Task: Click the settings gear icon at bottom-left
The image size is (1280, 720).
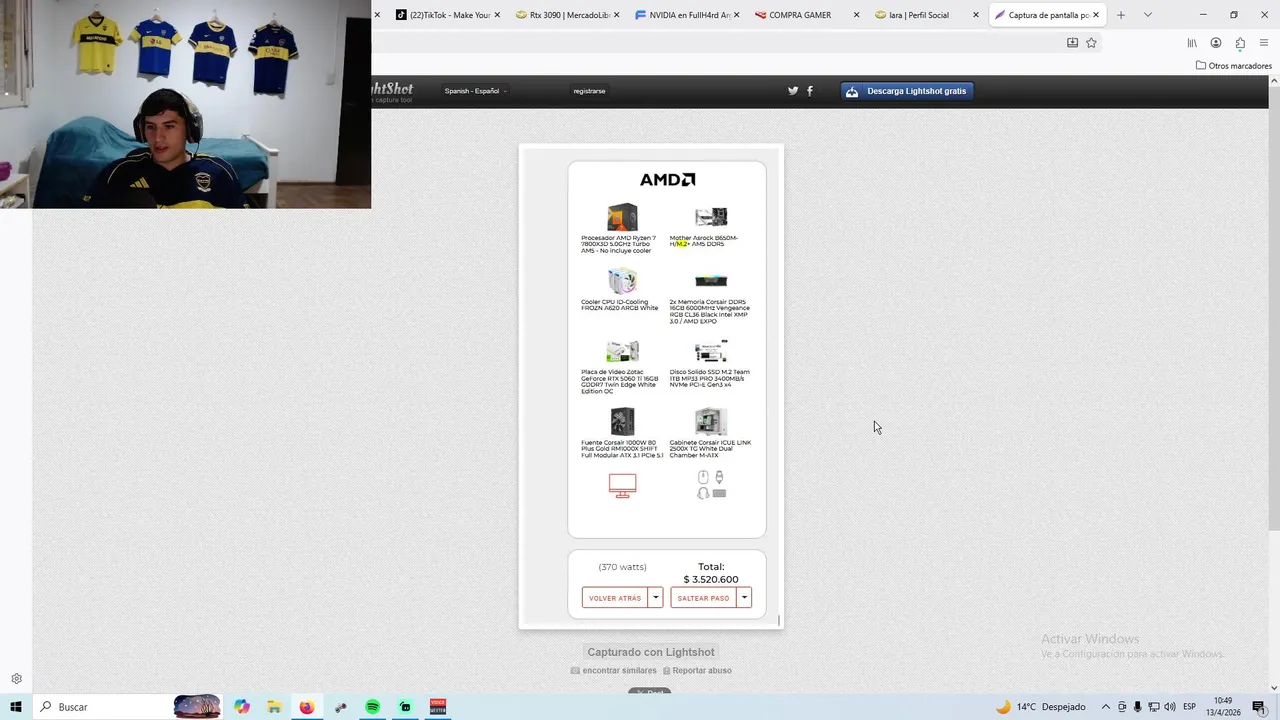Action: click(16, 679)
